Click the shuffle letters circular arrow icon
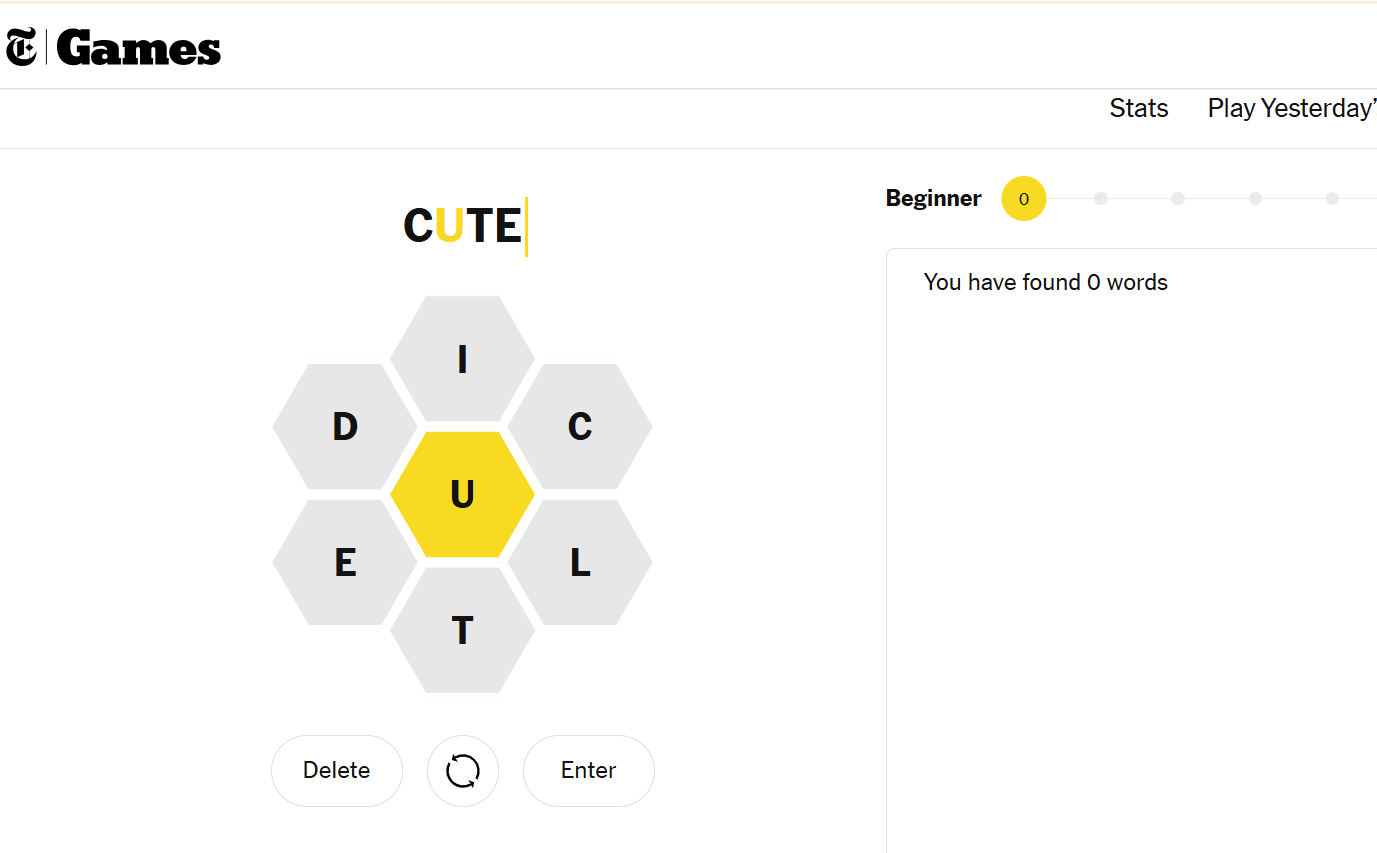 [x=462, y=771]
